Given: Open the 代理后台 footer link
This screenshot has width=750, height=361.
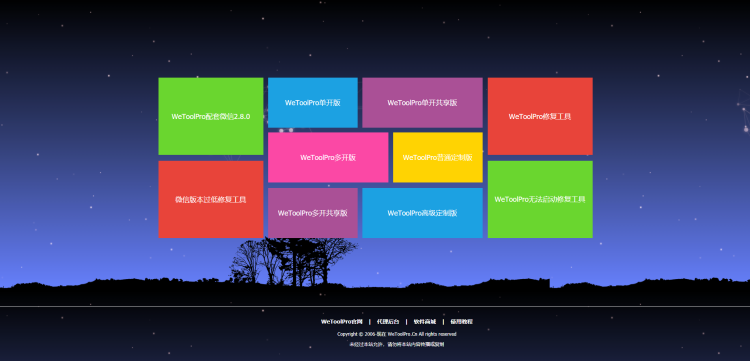Looking at the screenshot, I should pyautogui.click(x=388, y=322).
